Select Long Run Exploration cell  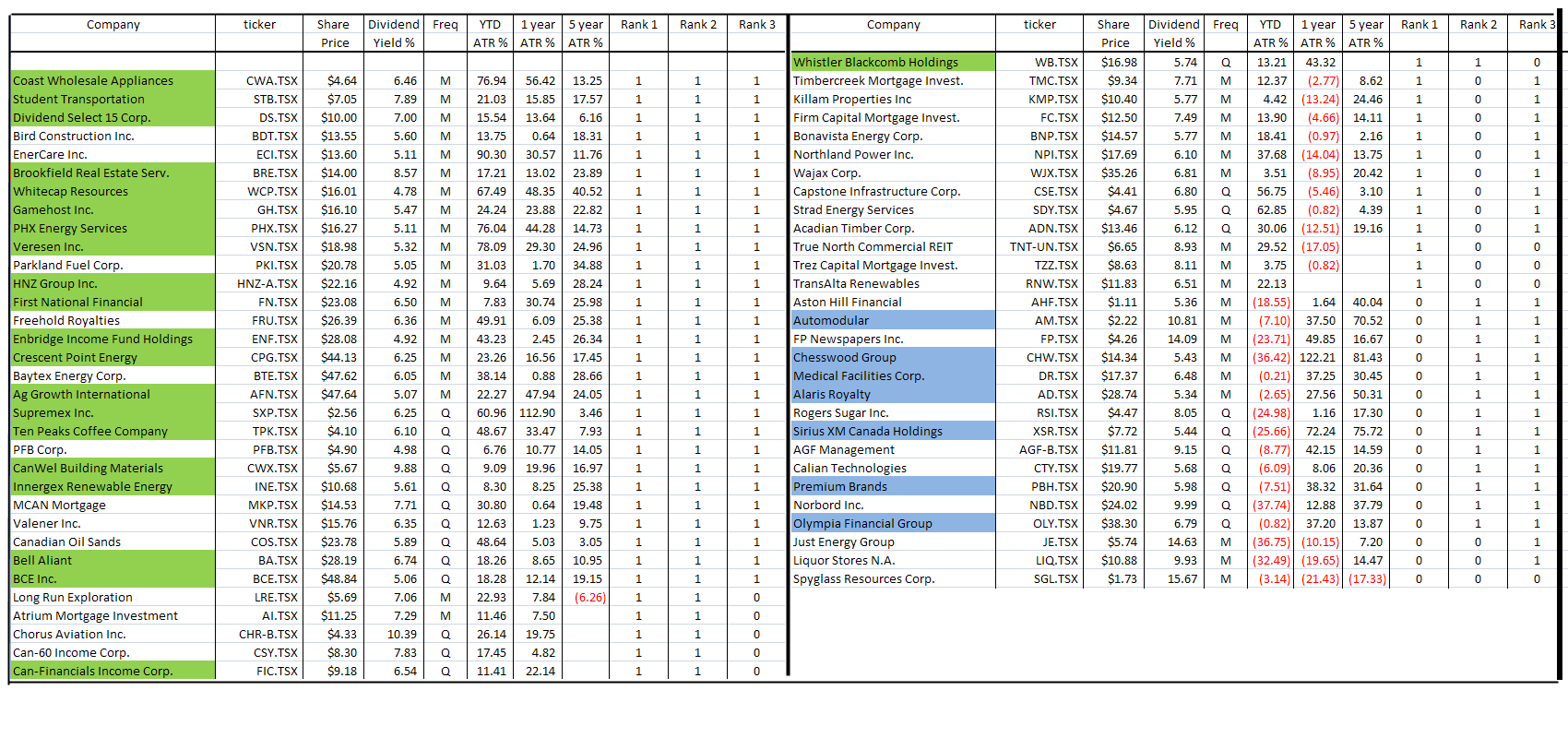113,597
